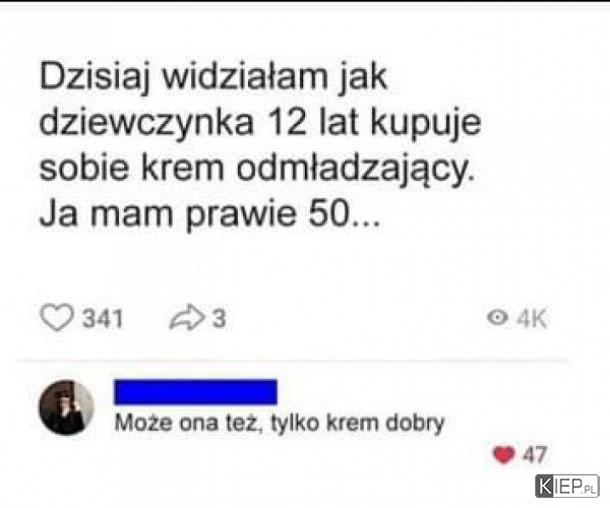The image size is (610, 508).
Task: Click the 341 likes count
Action: (103, 319)
